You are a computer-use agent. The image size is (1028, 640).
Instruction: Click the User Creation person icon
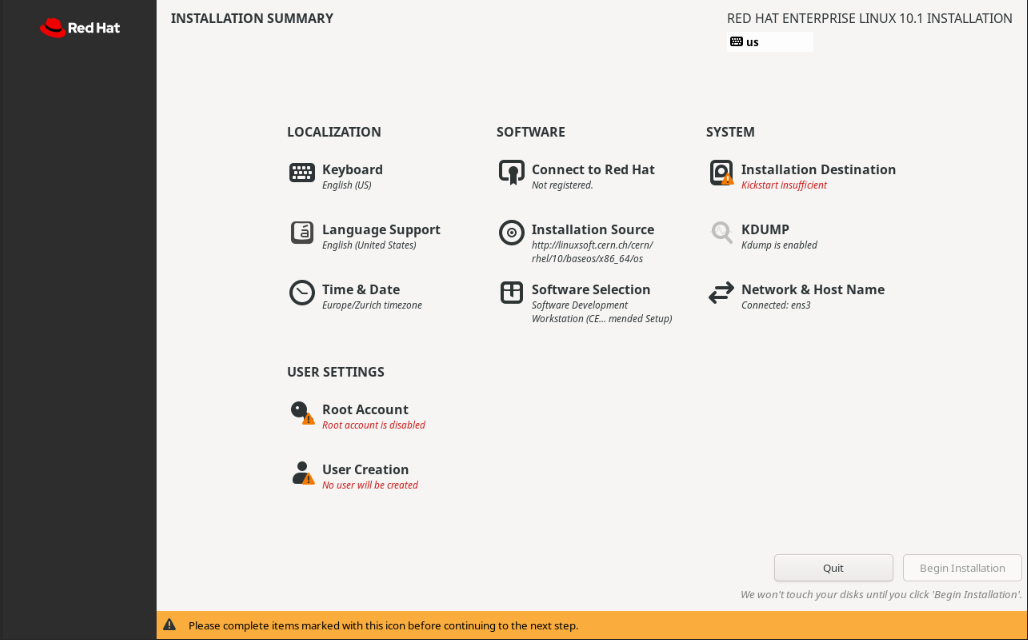tap(302, 473)
